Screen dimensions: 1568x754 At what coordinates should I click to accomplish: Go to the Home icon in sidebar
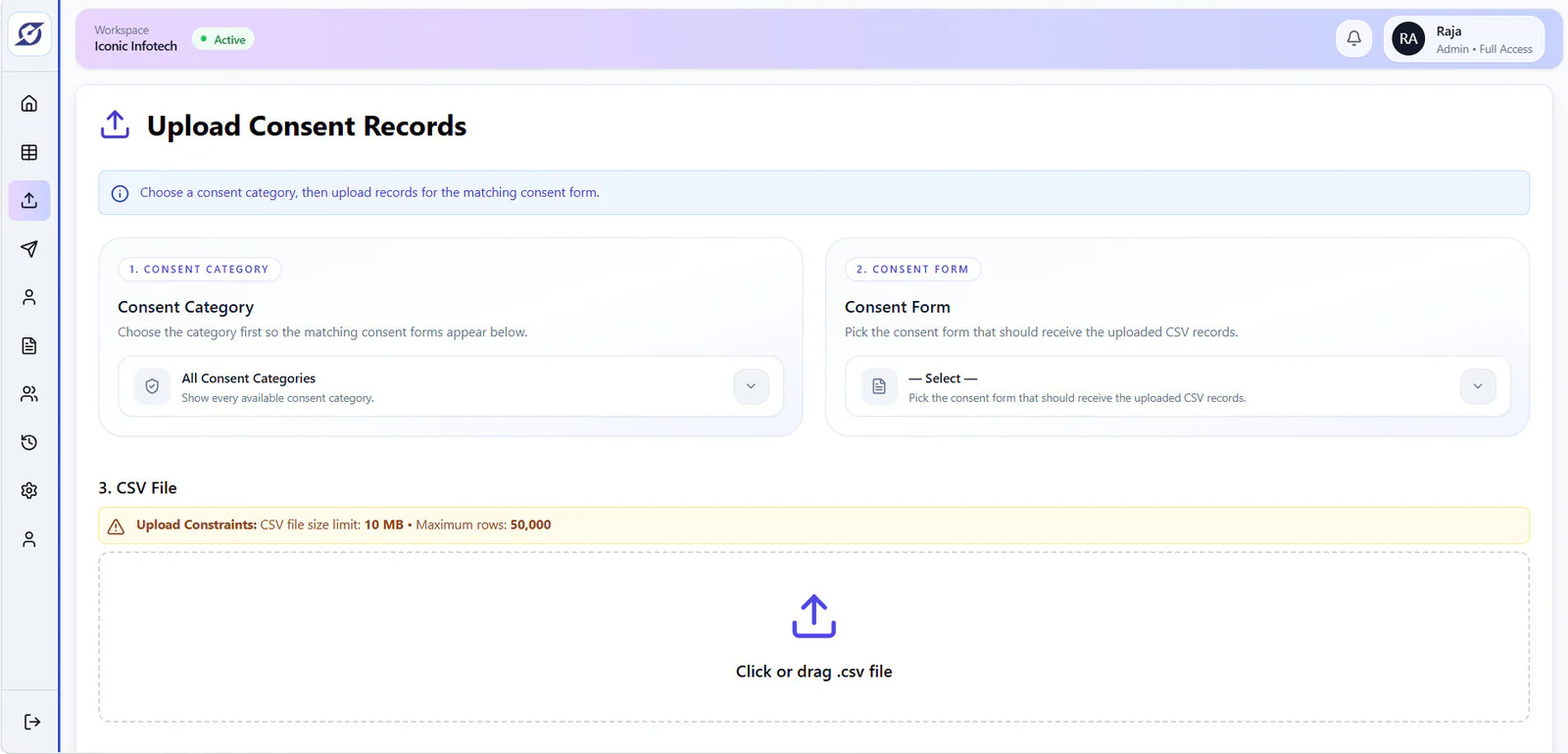(x=29, y=104)
